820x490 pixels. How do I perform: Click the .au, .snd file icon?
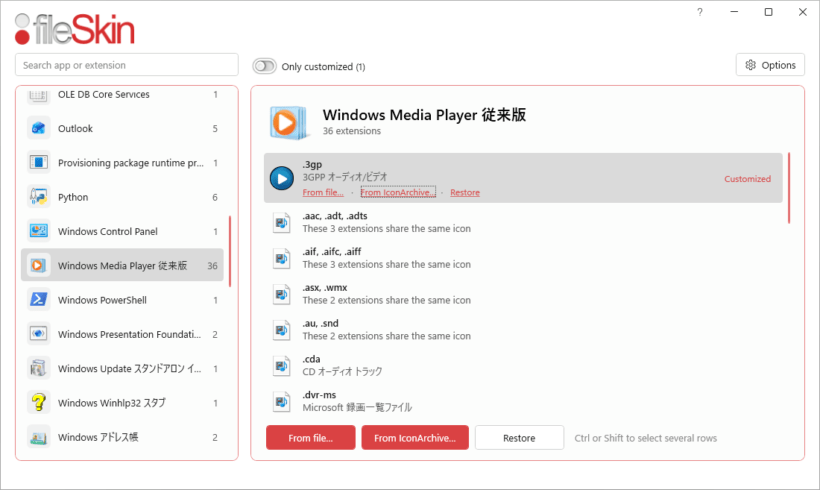pyautogui.click(x=281, y=330)
